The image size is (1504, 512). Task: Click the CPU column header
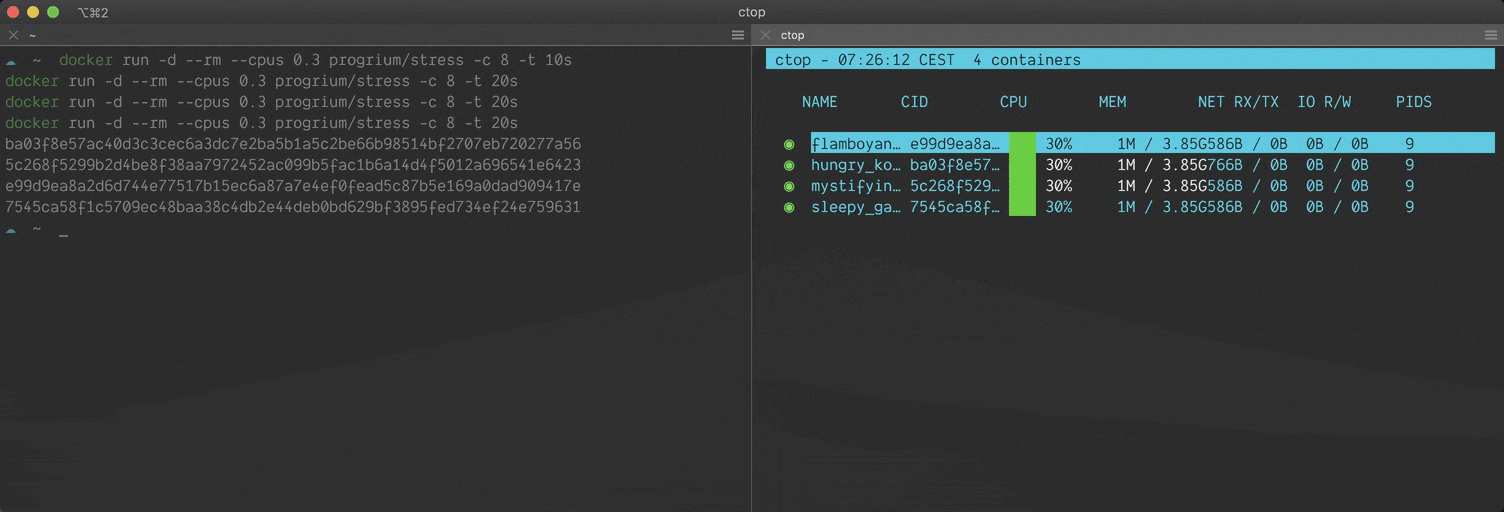pyautogui.click(x=1013, y=102)
